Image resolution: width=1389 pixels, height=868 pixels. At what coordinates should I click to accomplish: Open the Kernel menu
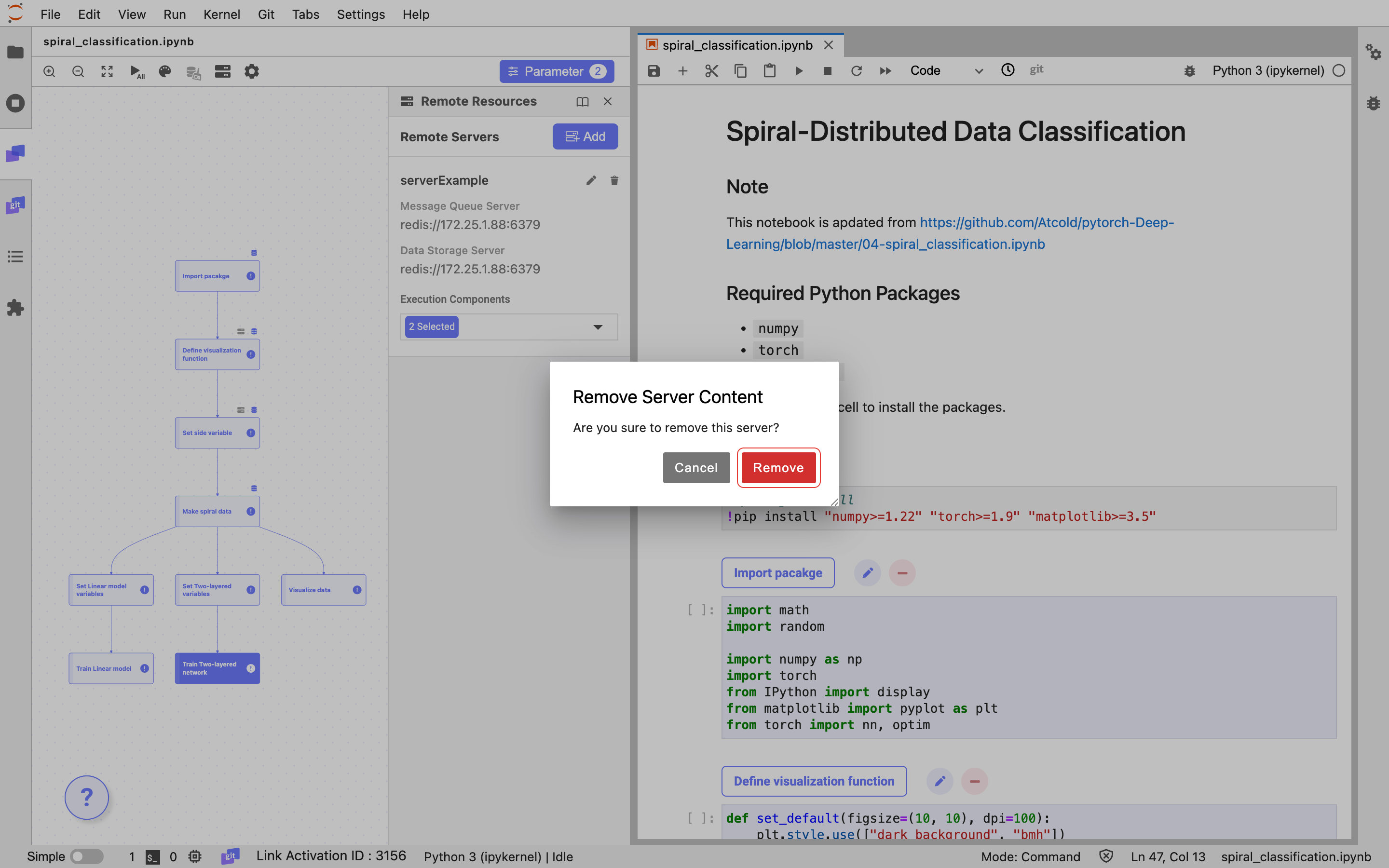pyautogui.click(x=221, y=14)
